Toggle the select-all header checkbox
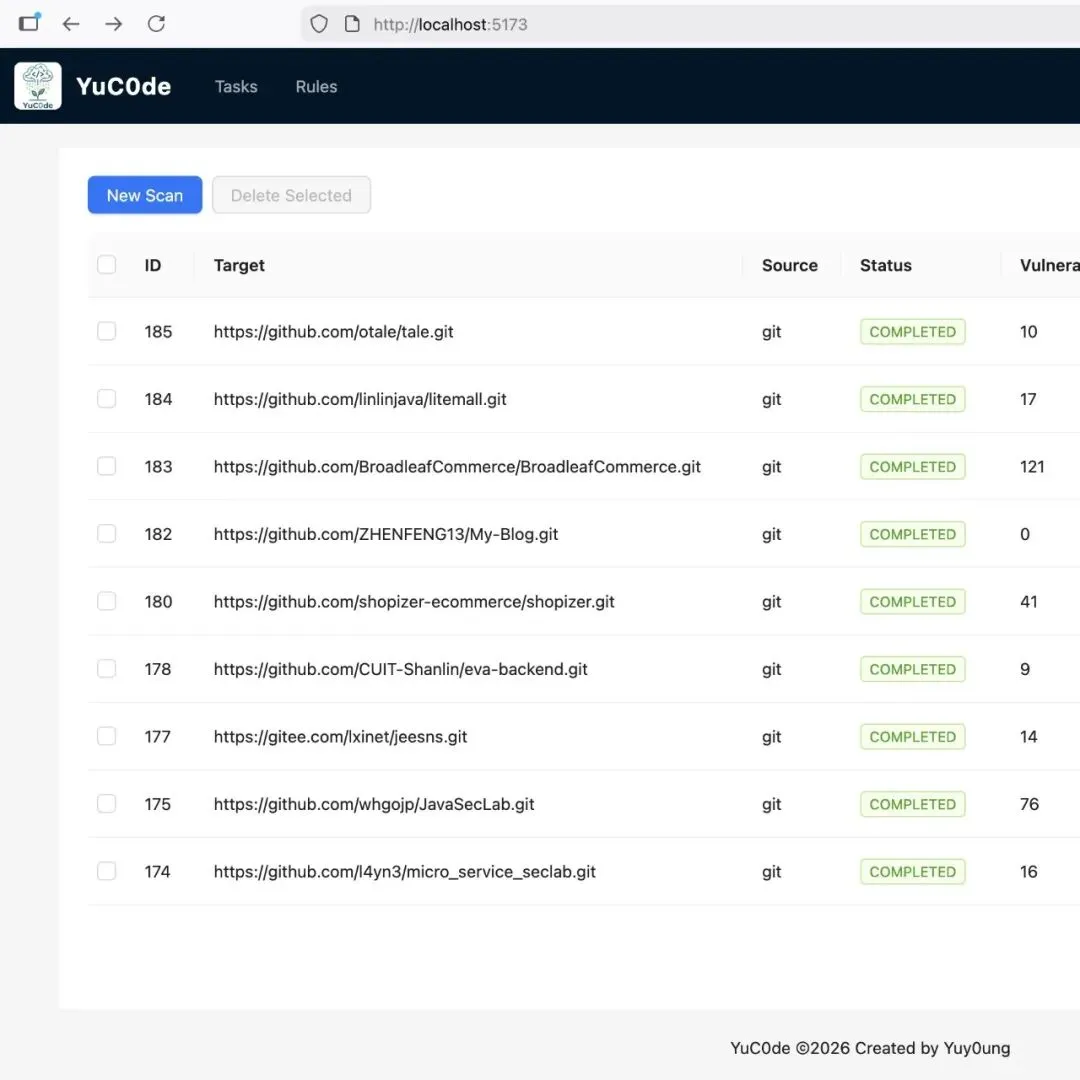The width and height of the screenshot is (1080, 1080). coord(106,265)
